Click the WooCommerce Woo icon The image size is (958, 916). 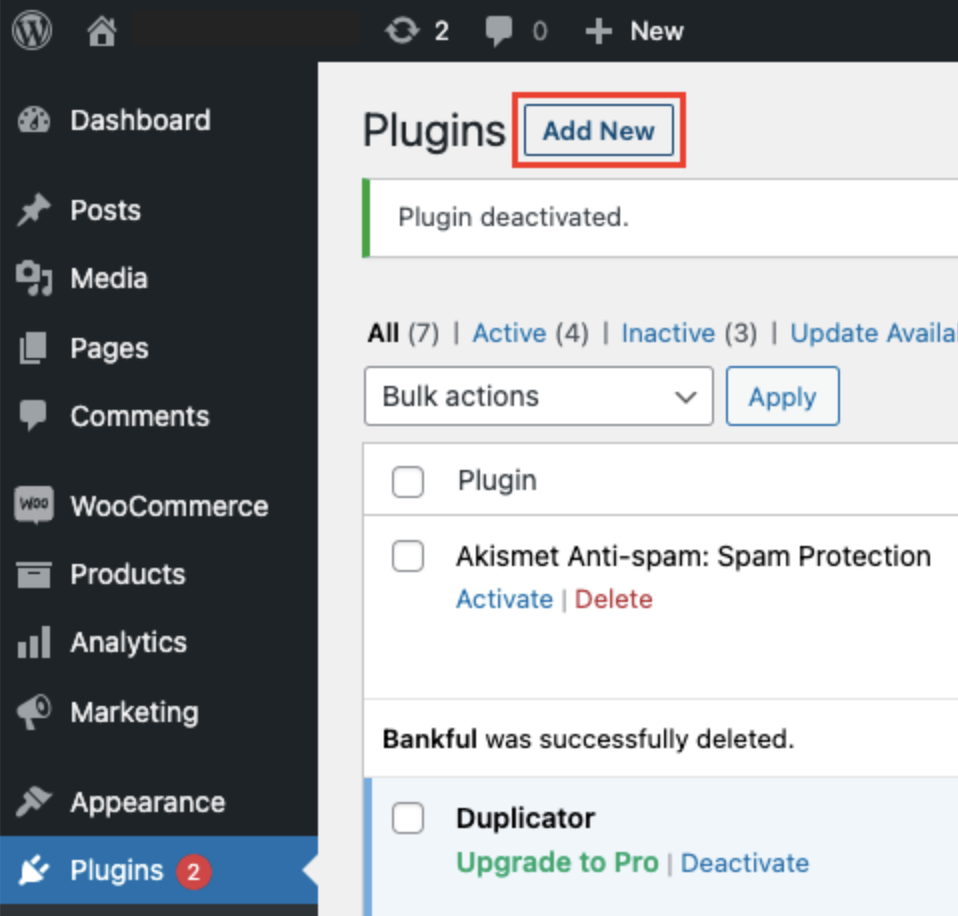tap(34, 506)
